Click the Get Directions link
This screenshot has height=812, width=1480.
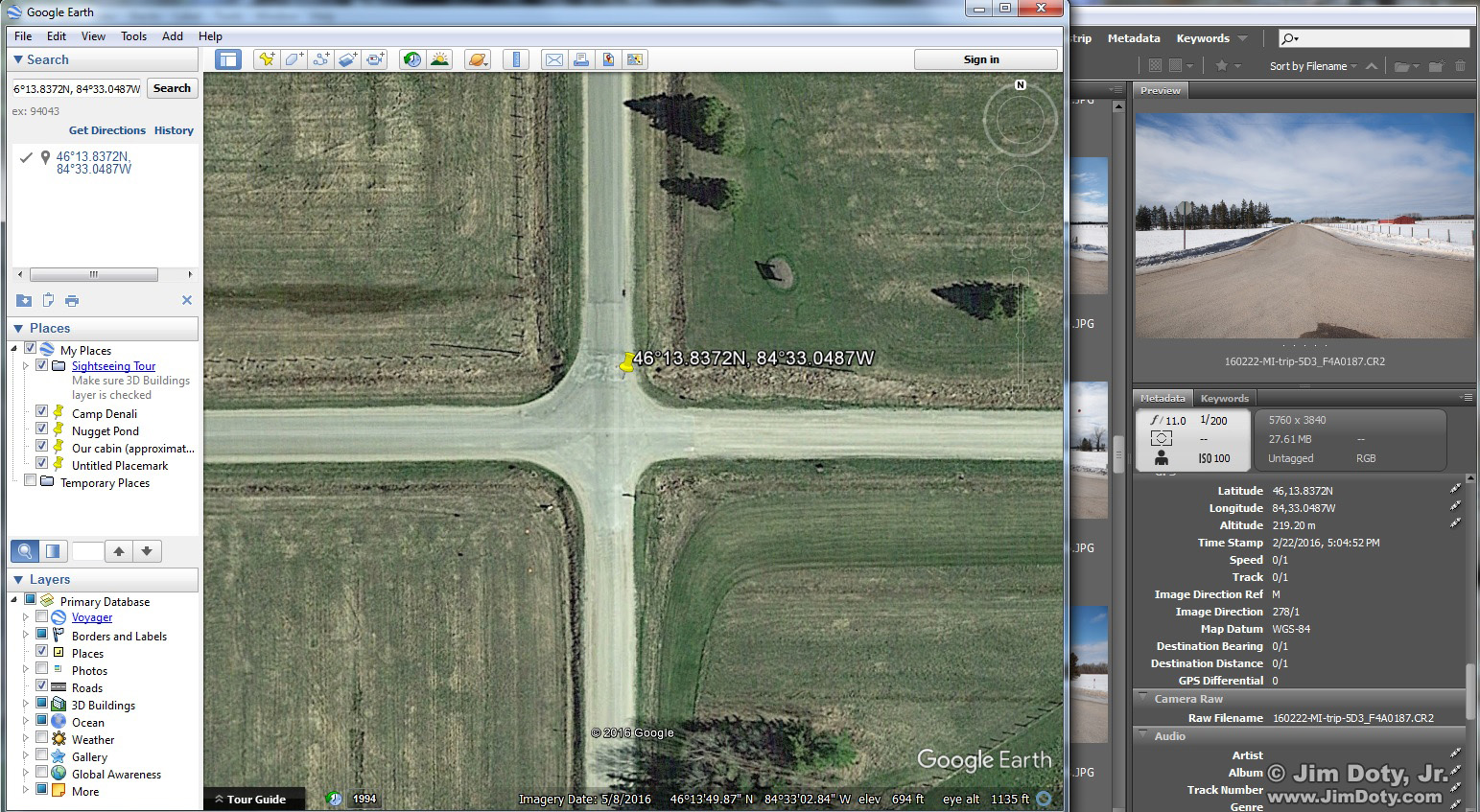(106, 130)
